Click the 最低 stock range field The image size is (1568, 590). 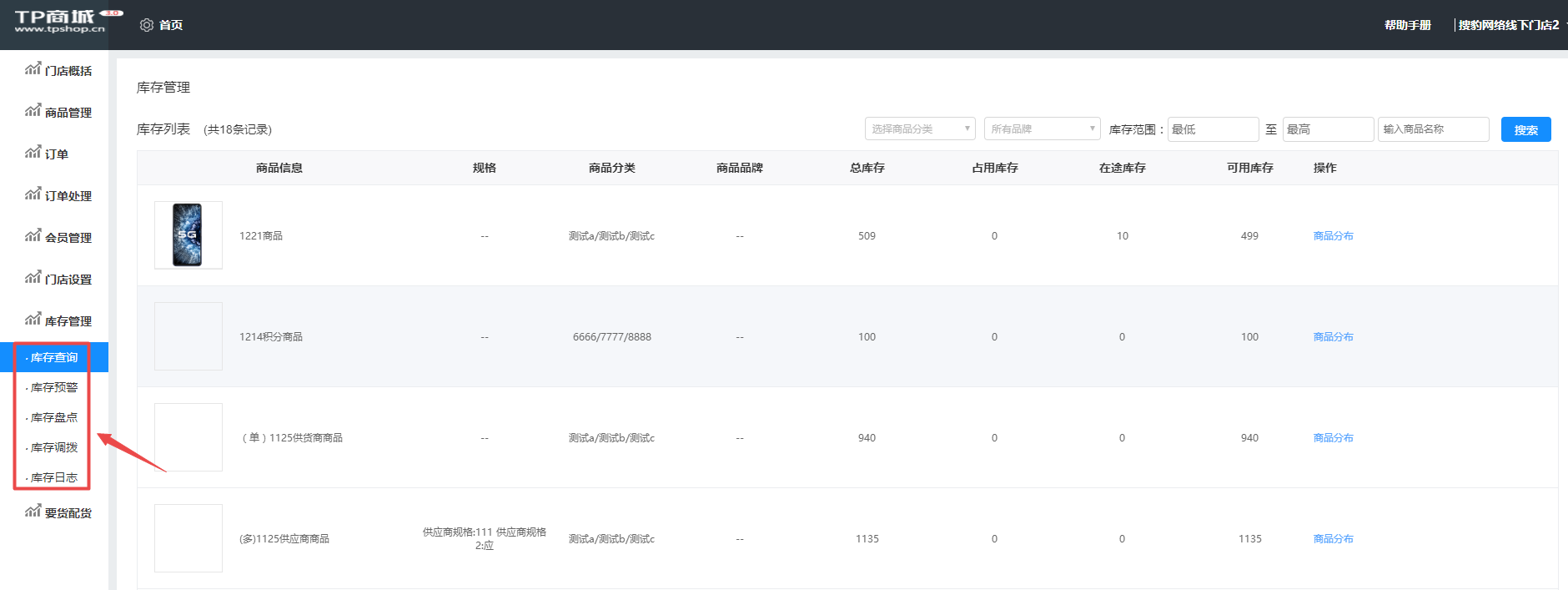pyautogui.click(x=1212, y=129)
